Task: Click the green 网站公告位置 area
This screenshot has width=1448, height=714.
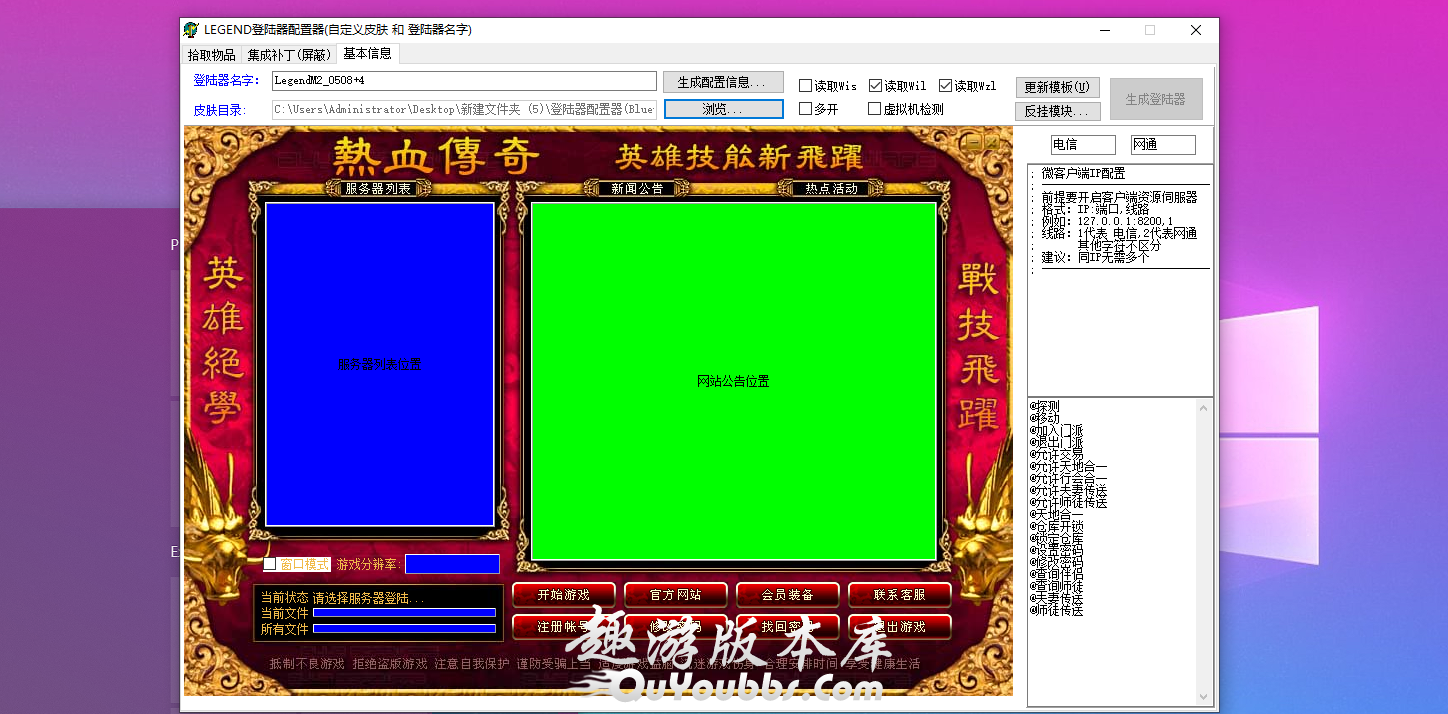Action: point(733,381)
